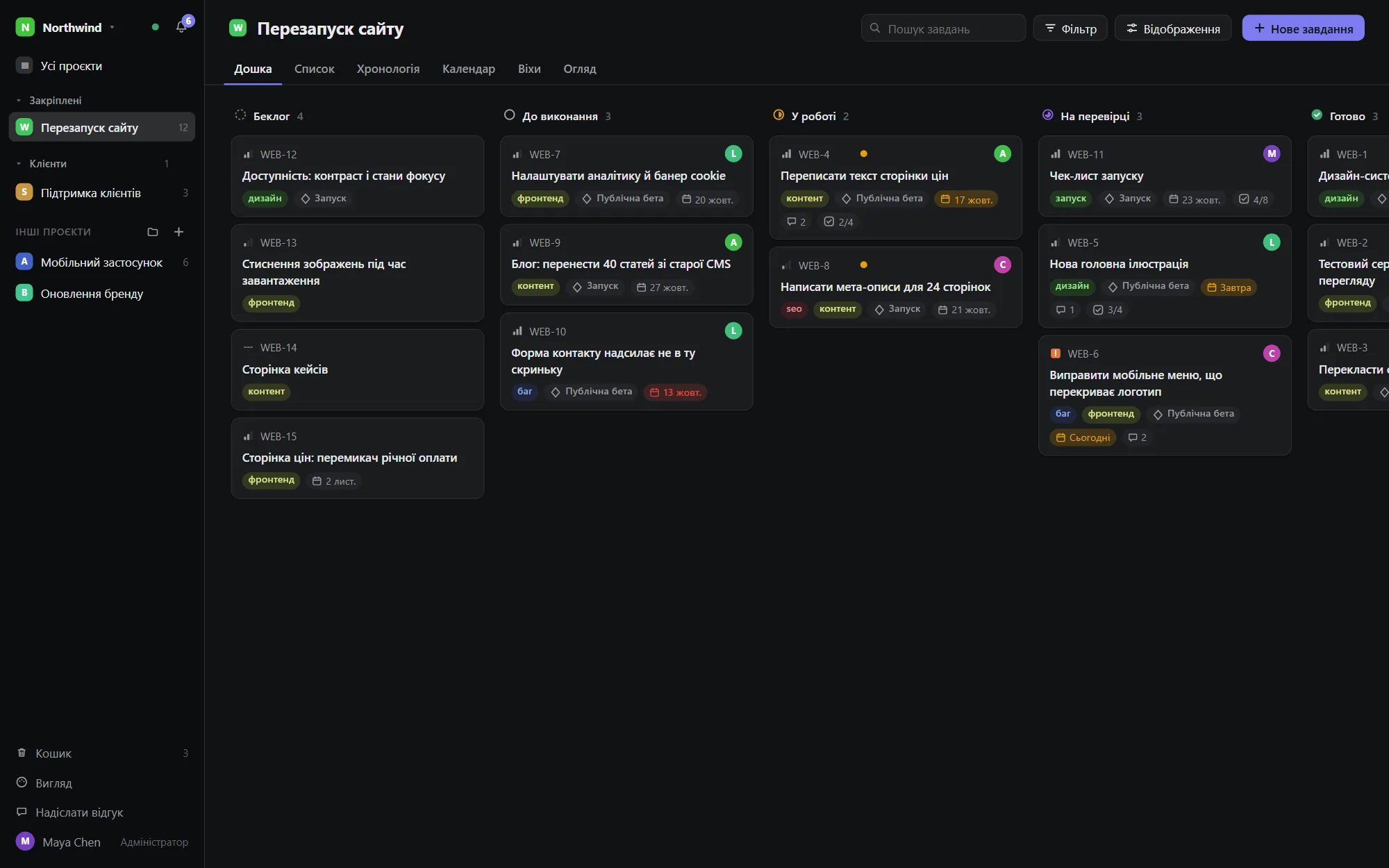Collapse the Закріплені section

[x=19, y=101]
